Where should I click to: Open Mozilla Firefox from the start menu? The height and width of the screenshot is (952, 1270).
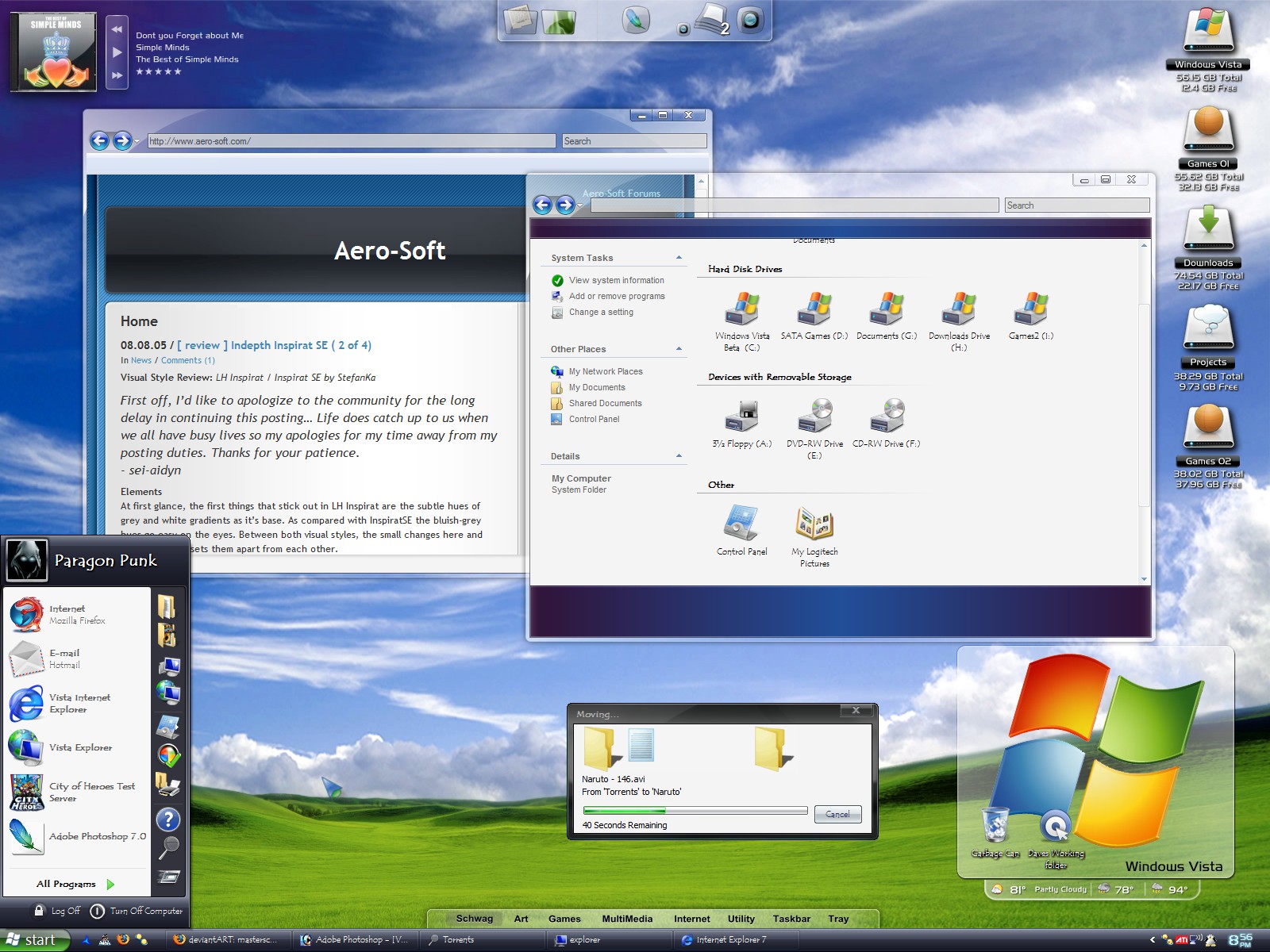pyautogui.click(x=77, y=615)
